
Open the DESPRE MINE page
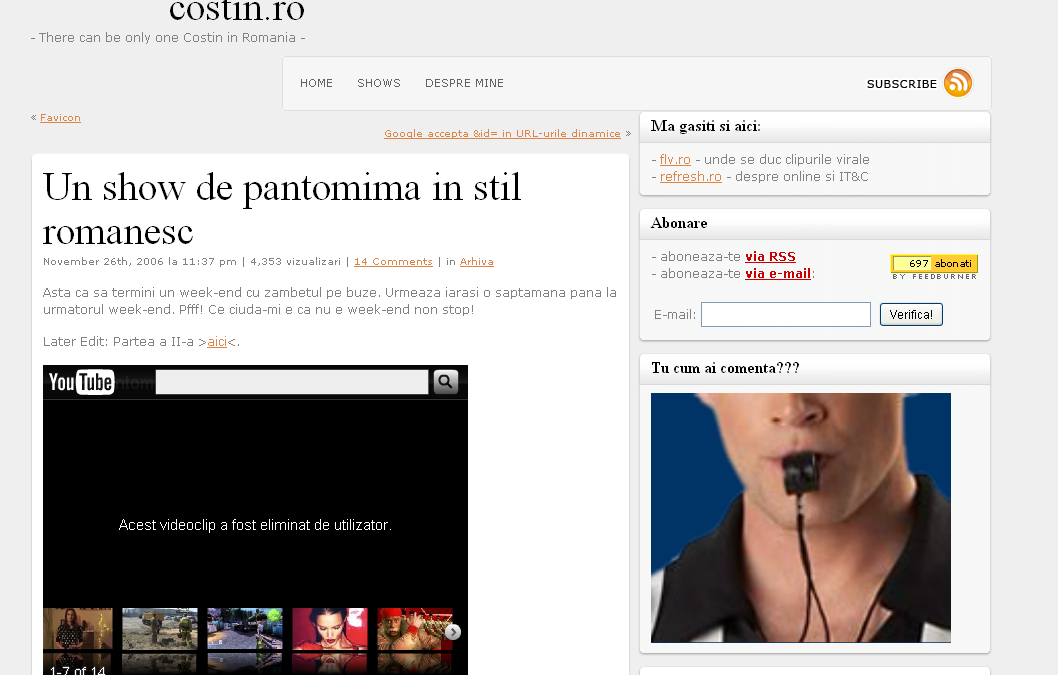(464, 83)
